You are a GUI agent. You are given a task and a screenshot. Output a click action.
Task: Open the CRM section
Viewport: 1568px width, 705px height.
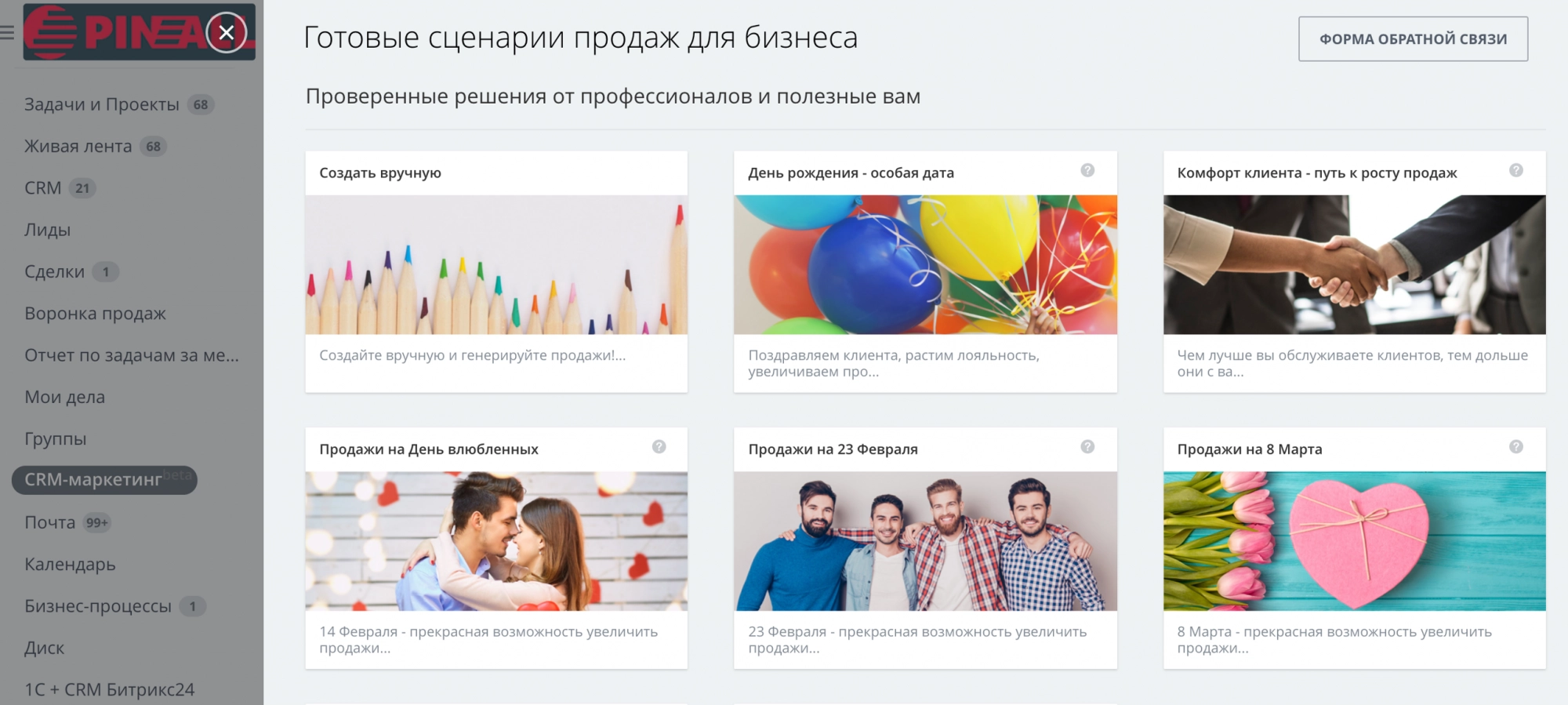[x=42, y=188]
